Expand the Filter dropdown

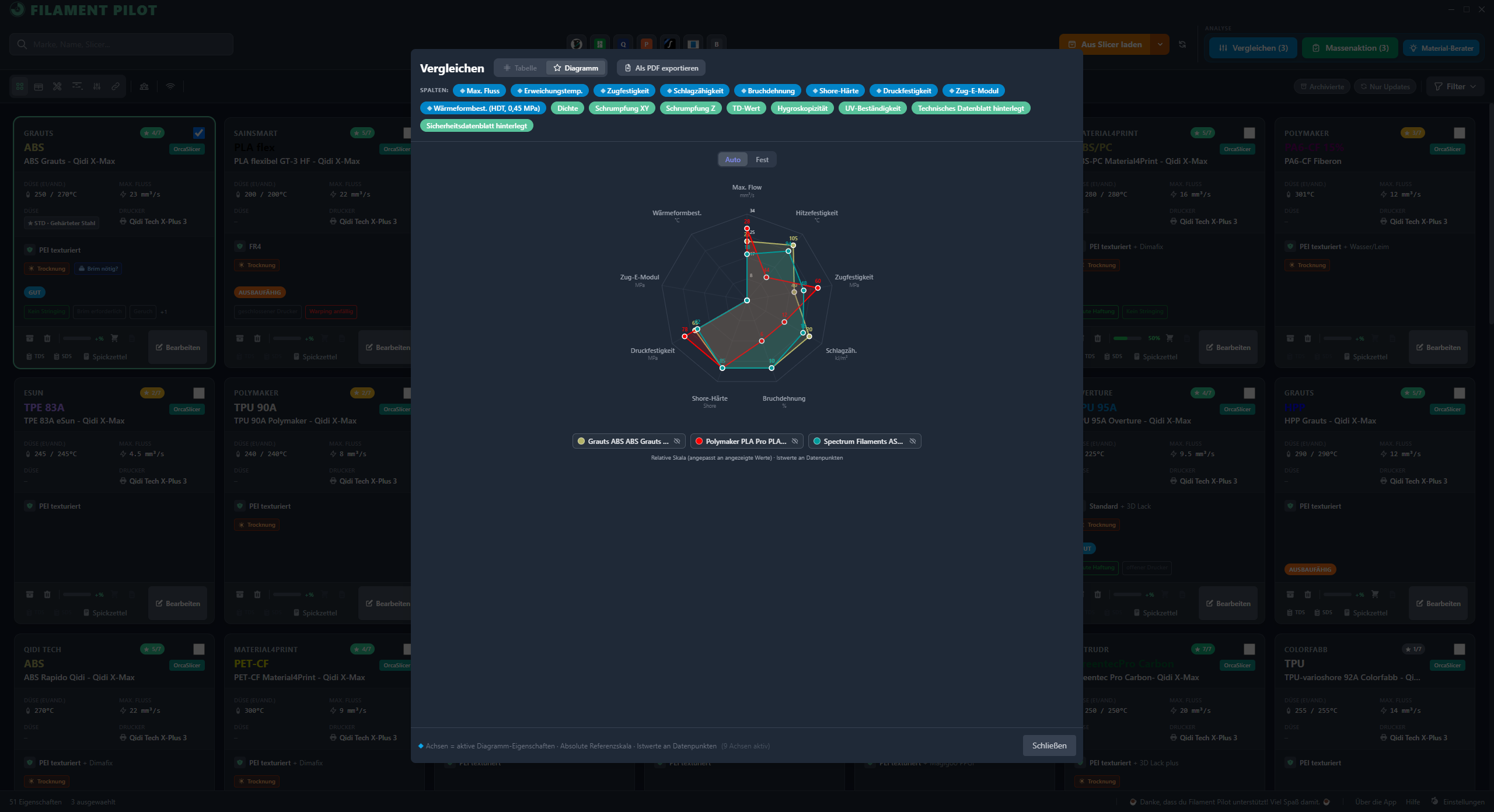(1455, 86)
